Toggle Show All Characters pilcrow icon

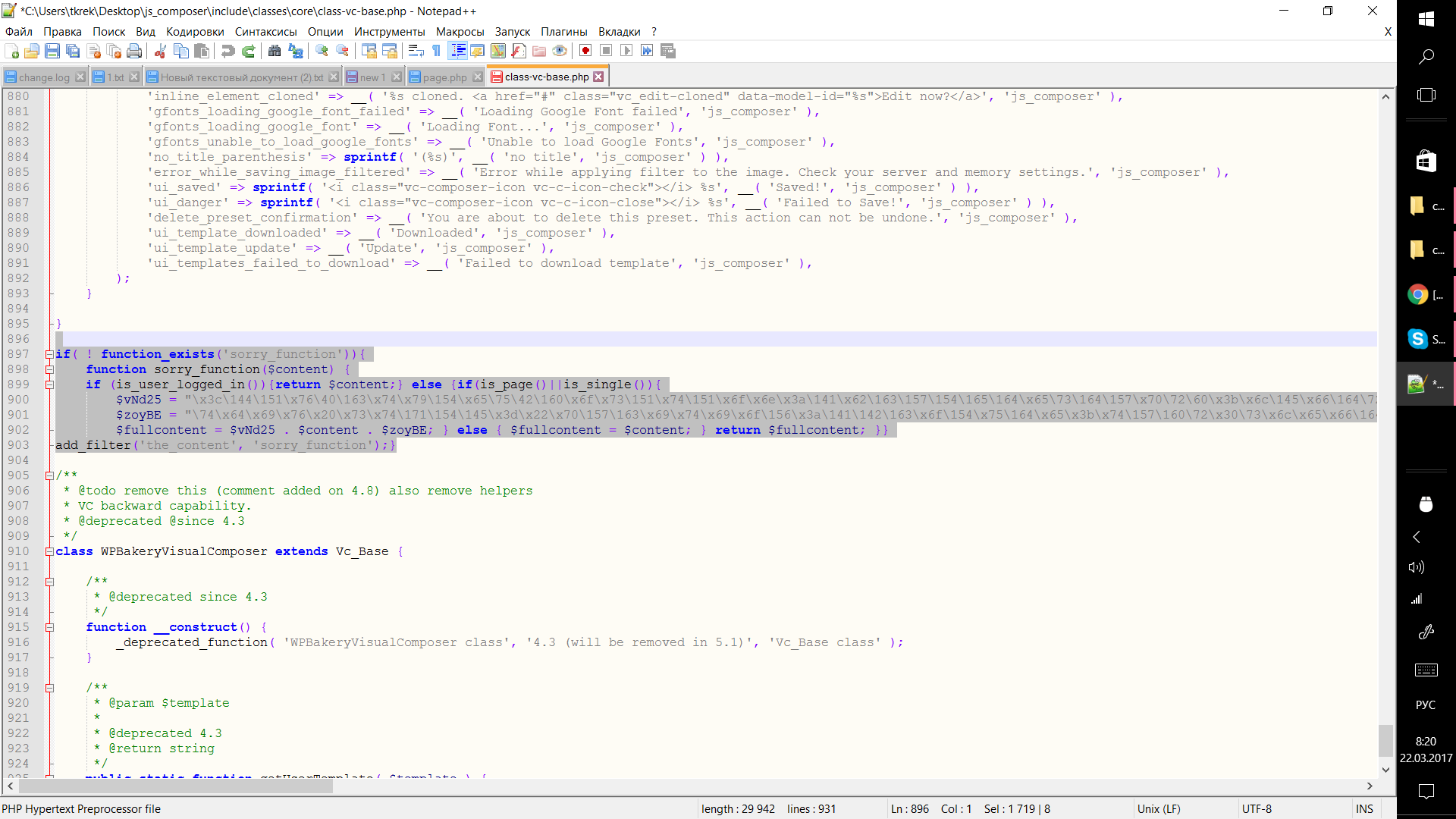[436, 51]
